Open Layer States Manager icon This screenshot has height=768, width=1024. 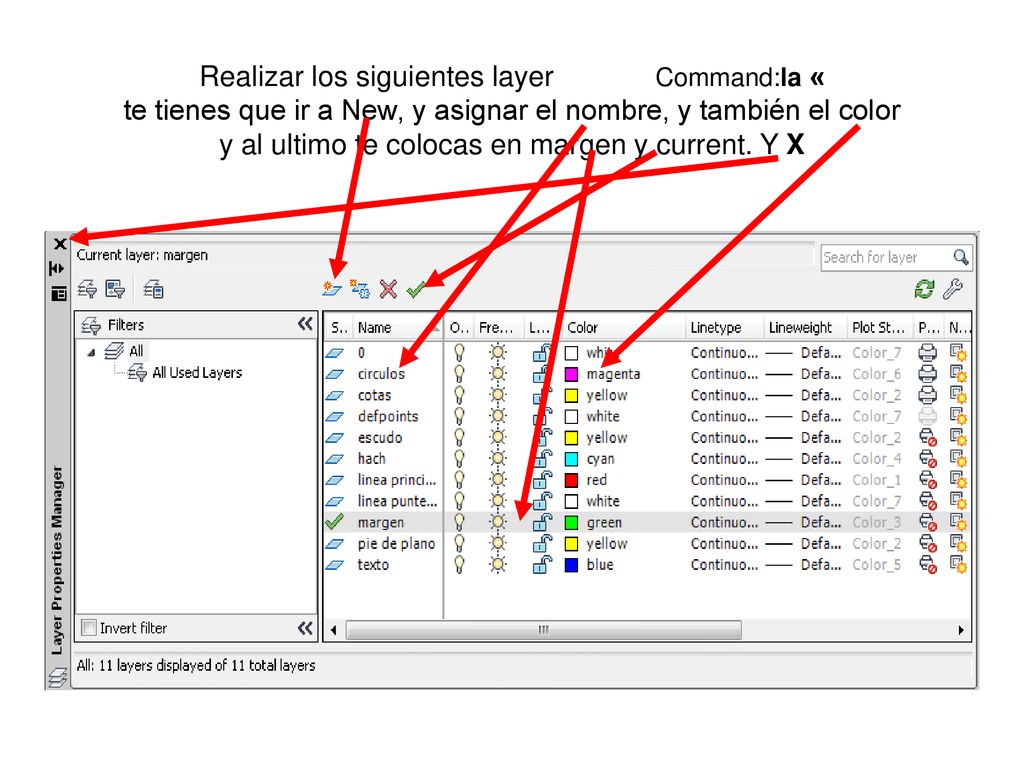(x=153, y=289)
